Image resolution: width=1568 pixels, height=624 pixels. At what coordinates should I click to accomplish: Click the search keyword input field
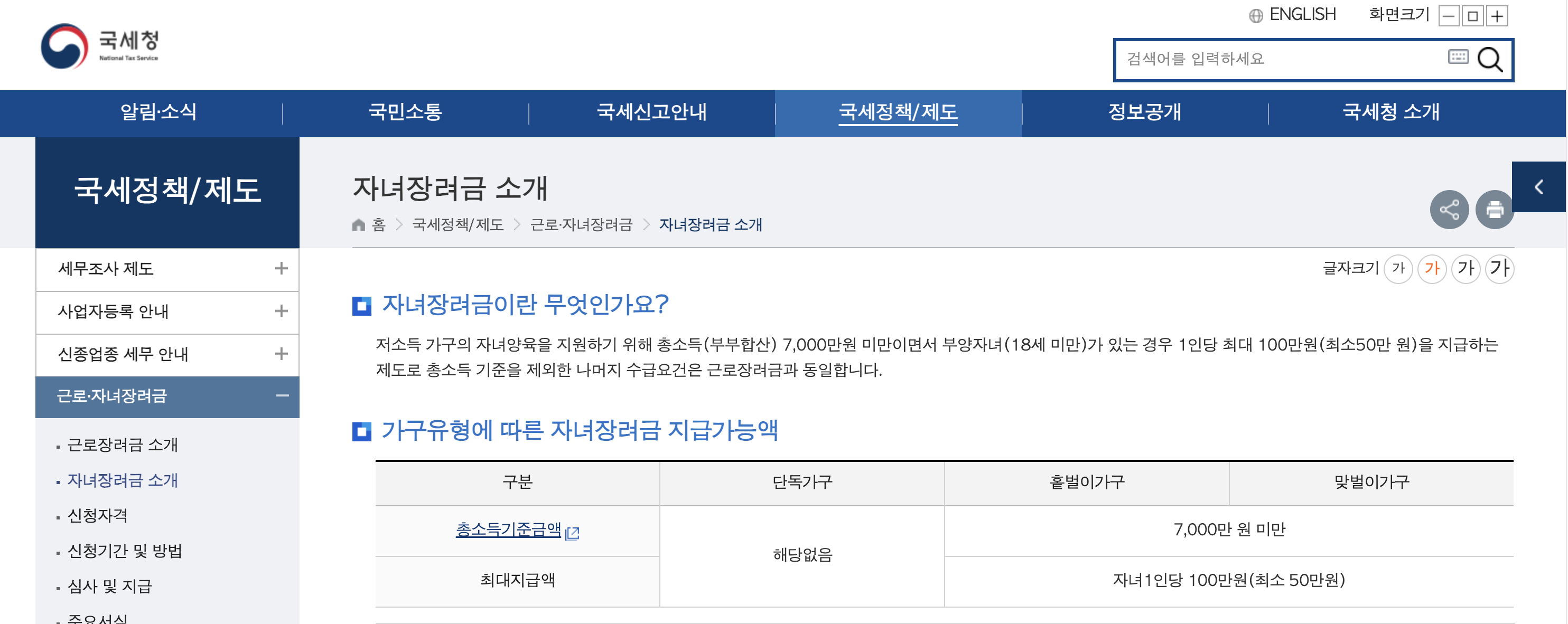[x=1278, y=59]
